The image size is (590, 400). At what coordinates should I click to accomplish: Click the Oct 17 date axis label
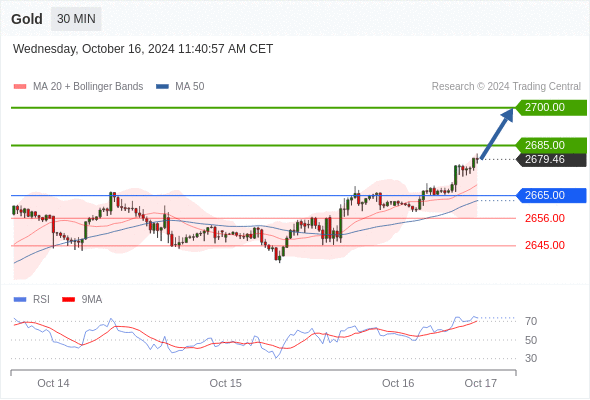point(481,383)
